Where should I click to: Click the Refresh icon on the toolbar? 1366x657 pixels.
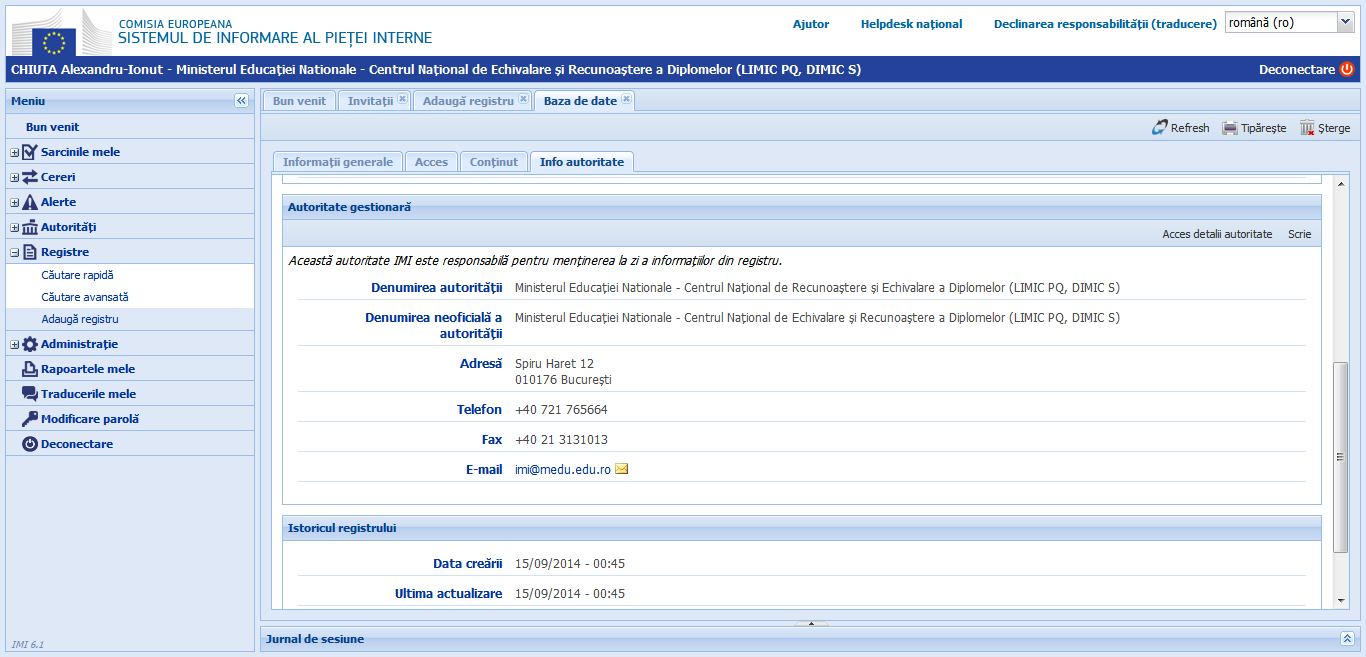tap(1158, 127)
